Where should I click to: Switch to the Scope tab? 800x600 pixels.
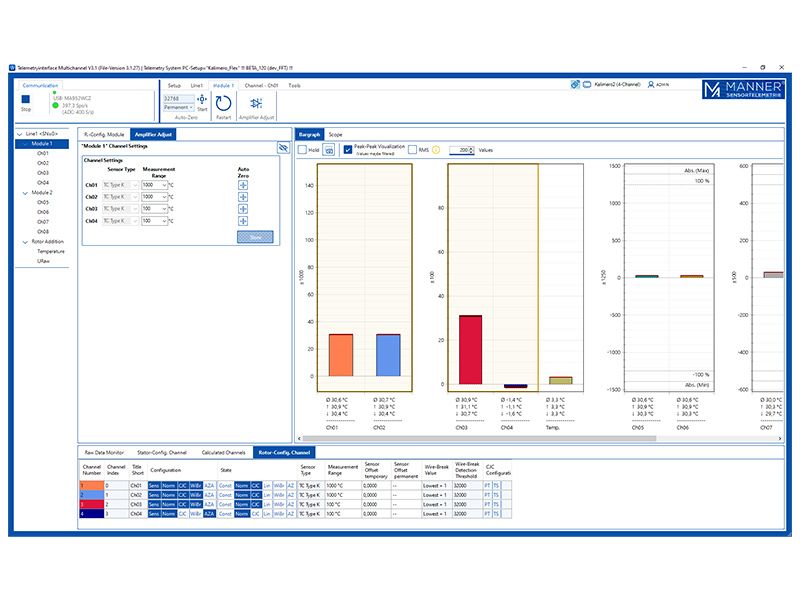[336, 135]
